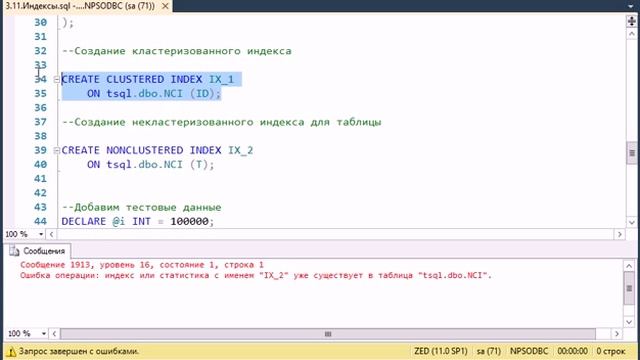Click the editor vertical scrollbar down arrow
Image resolution: width=640 pixels, height=360 pixels.
(631, 222)
